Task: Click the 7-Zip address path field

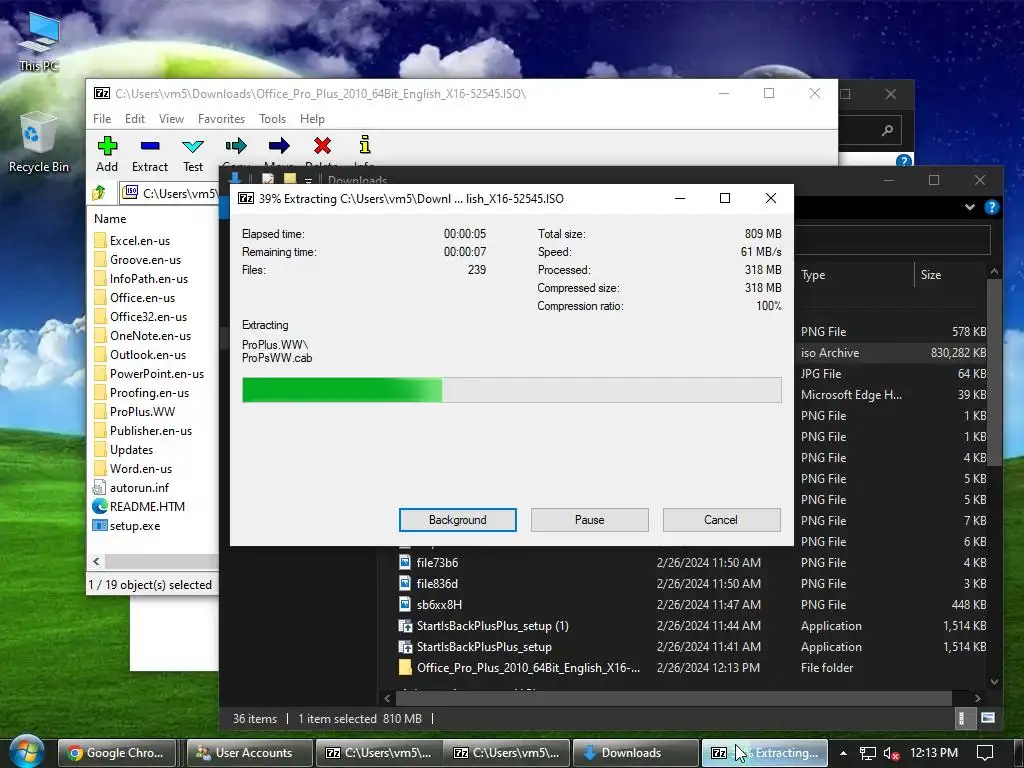Action: 172,193
